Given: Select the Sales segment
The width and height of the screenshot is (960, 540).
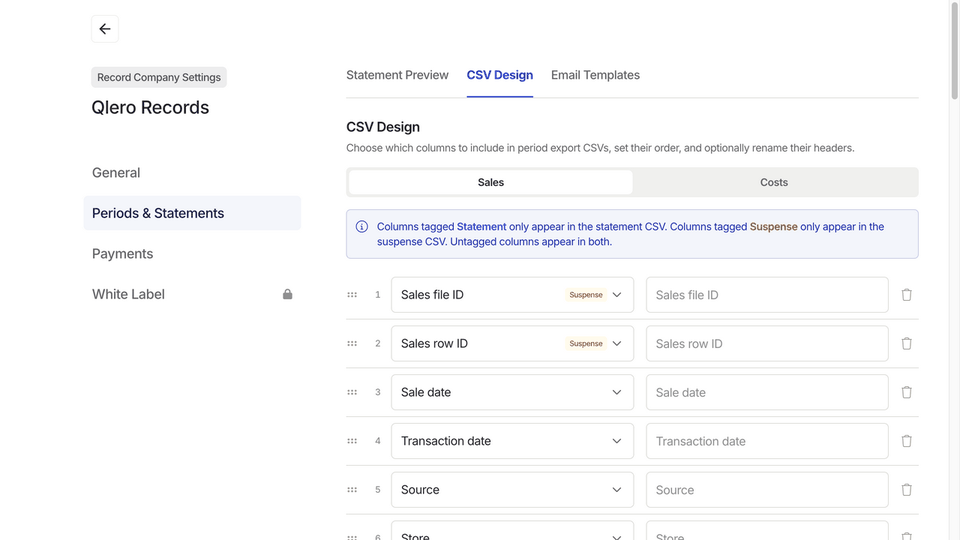Looking at the screenshot, I should coord(490,182).
